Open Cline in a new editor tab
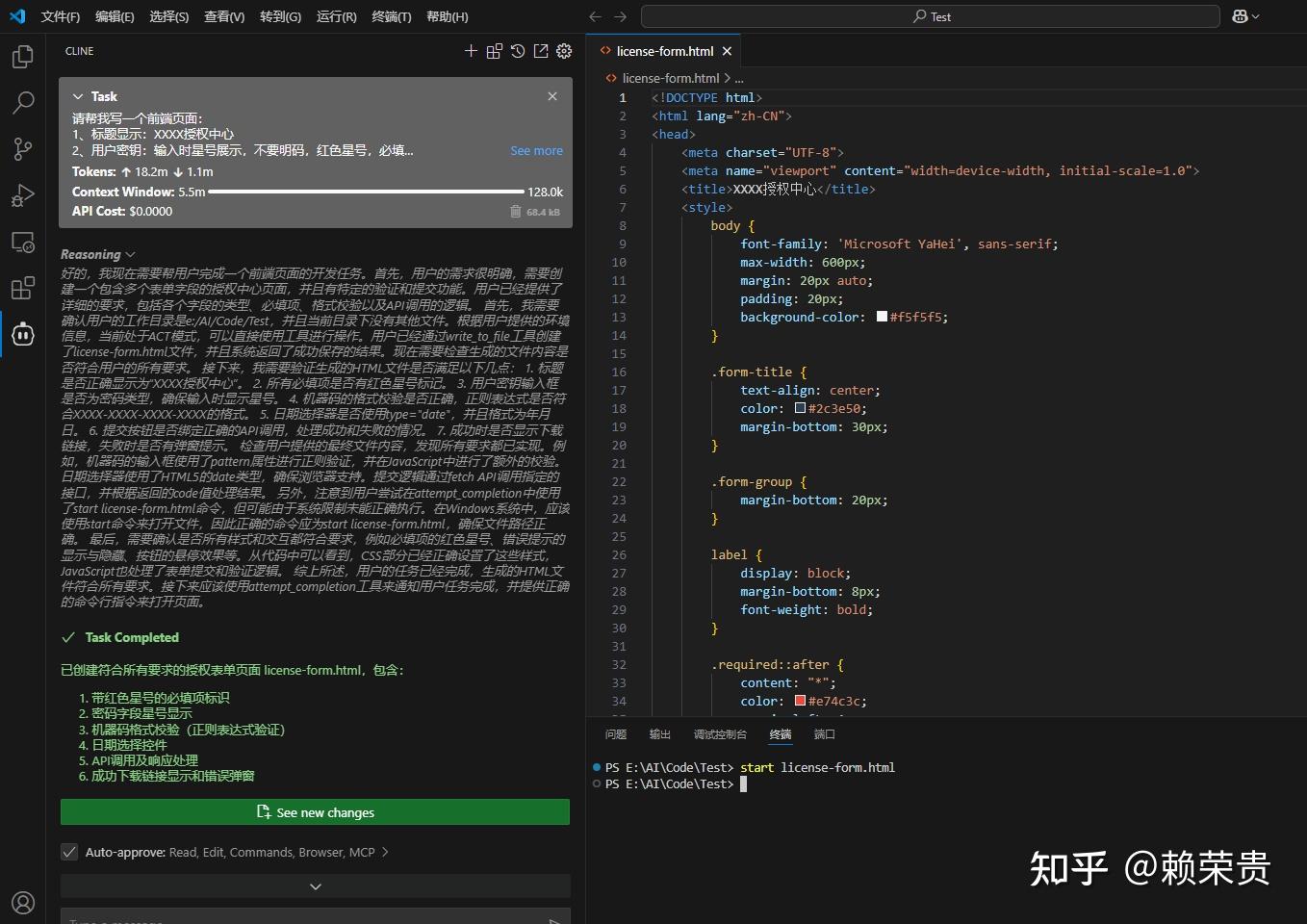The height and width of the screenshot is (924, 1307). (540, 51)
